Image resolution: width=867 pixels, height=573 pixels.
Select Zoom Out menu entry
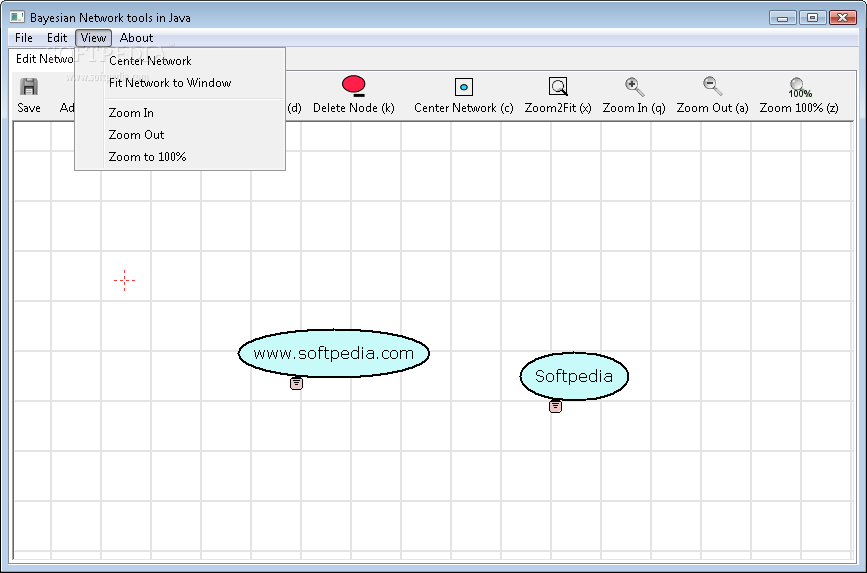(x=180, y=135)
